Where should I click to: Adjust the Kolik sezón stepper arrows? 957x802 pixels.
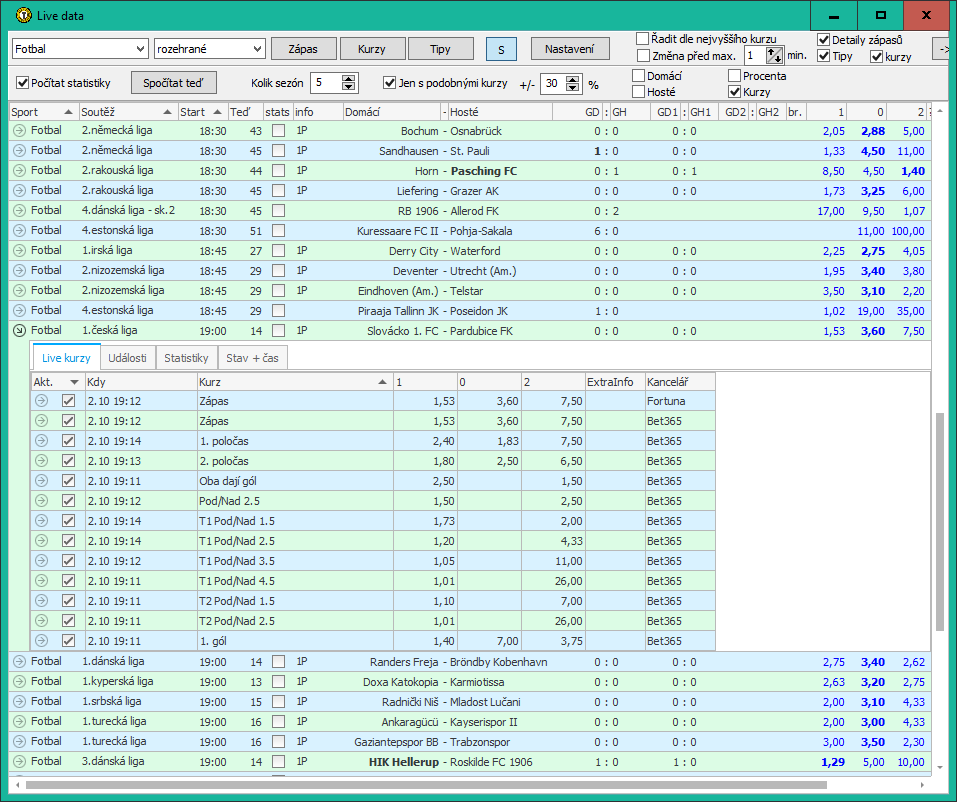pyautogui.click(x=348, y=83)
